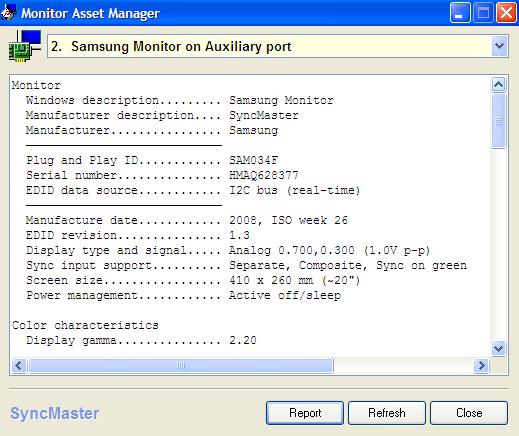Open the monitor selection dropdown arrow
The image size is (519, 436).
tap(499, 46)
